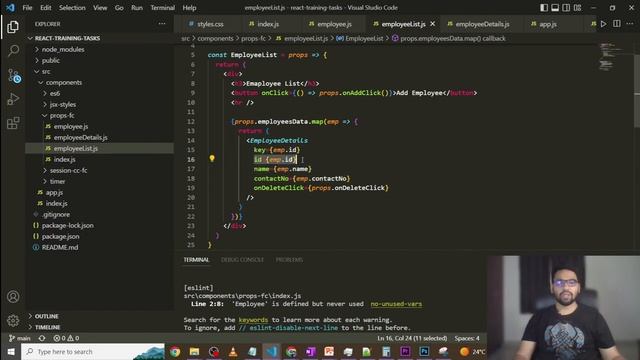
Task: Click the lightbulb quick fix icon
Action: click(x=212, y=158)
